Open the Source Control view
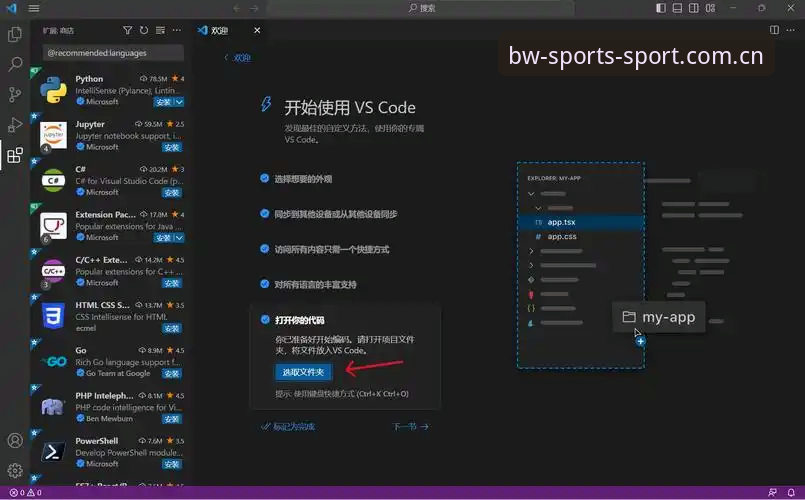 (x=15, y=94)
